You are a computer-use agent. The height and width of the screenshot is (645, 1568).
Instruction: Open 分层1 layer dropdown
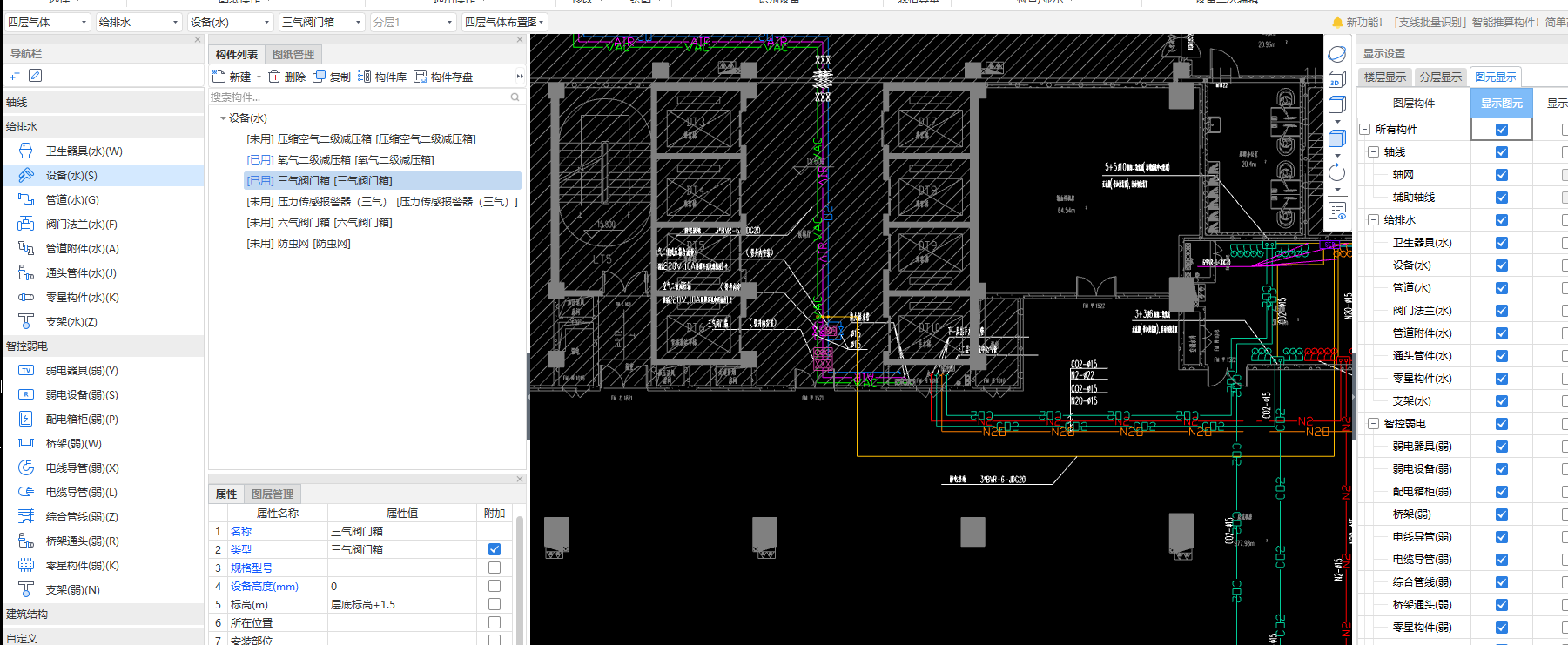(x=413, y=22)
